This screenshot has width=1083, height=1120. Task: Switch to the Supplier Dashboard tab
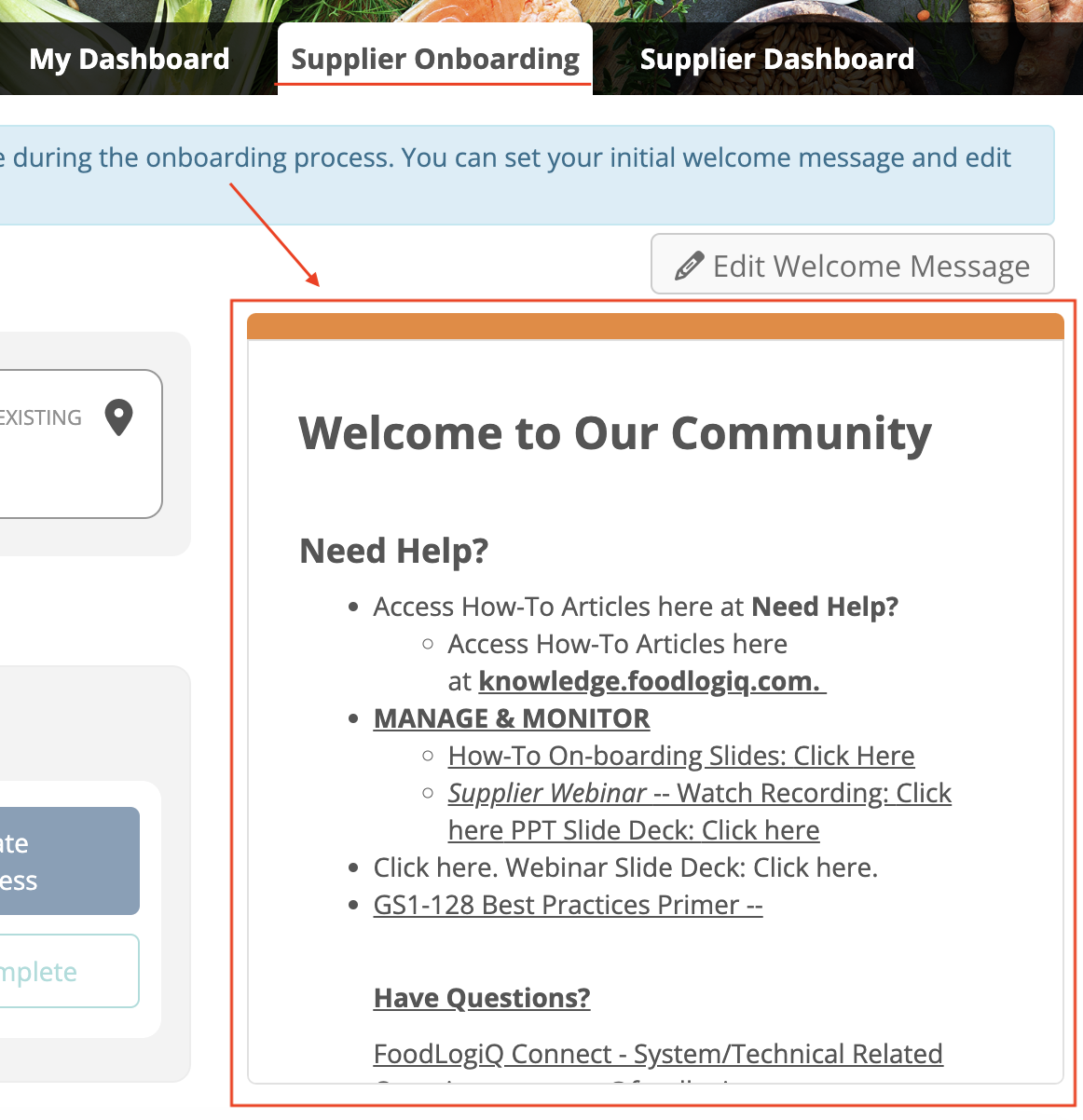(x=776, y=60)
